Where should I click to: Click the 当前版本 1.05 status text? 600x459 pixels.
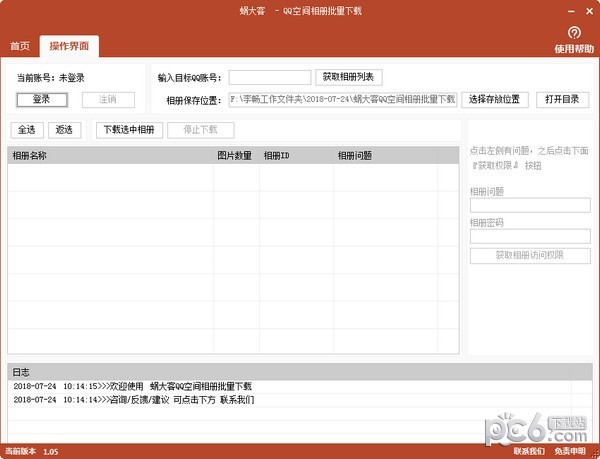(x=32, y=452)
